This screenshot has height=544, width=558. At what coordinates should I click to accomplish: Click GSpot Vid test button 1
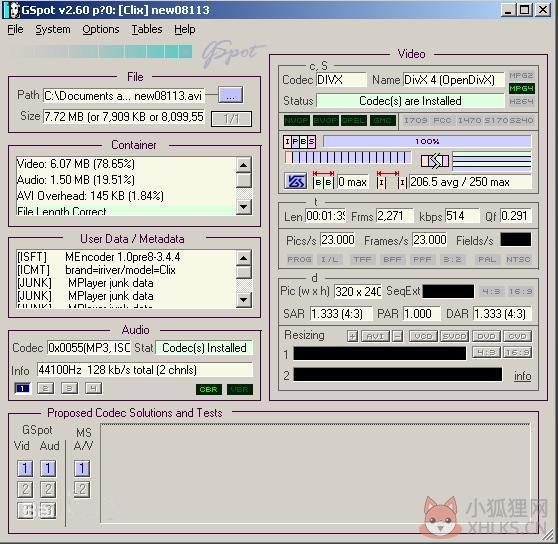coord(25,469)
